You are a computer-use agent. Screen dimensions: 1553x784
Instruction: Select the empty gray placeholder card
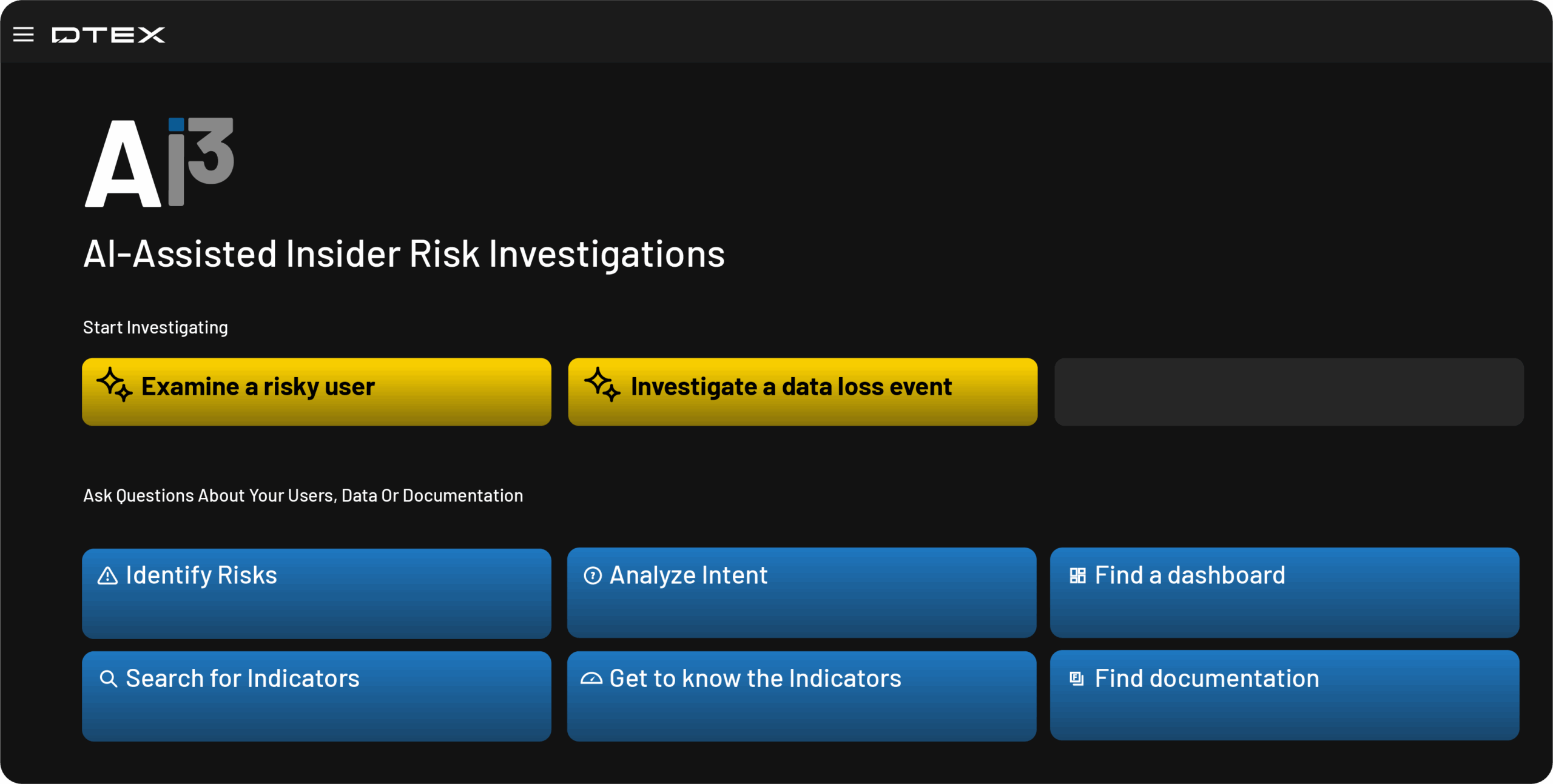coord(1289,392)
